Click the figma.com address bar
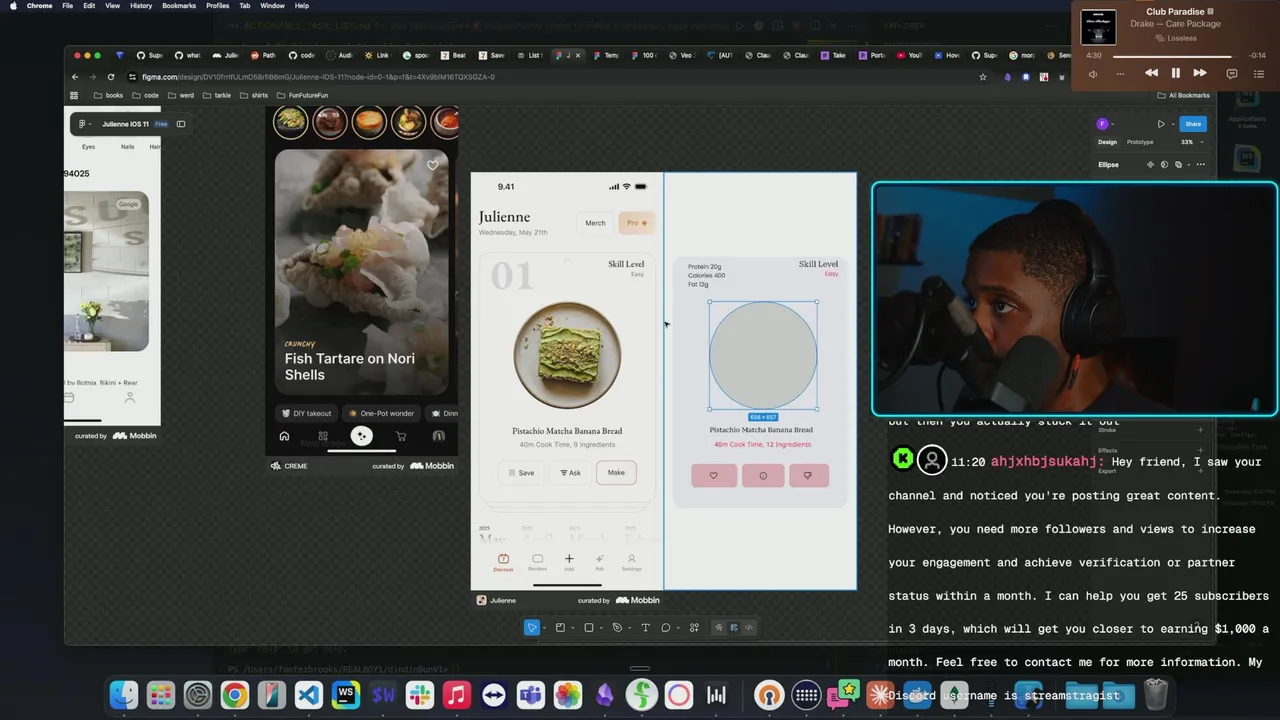1280x720 pixels. coord(550,77)
